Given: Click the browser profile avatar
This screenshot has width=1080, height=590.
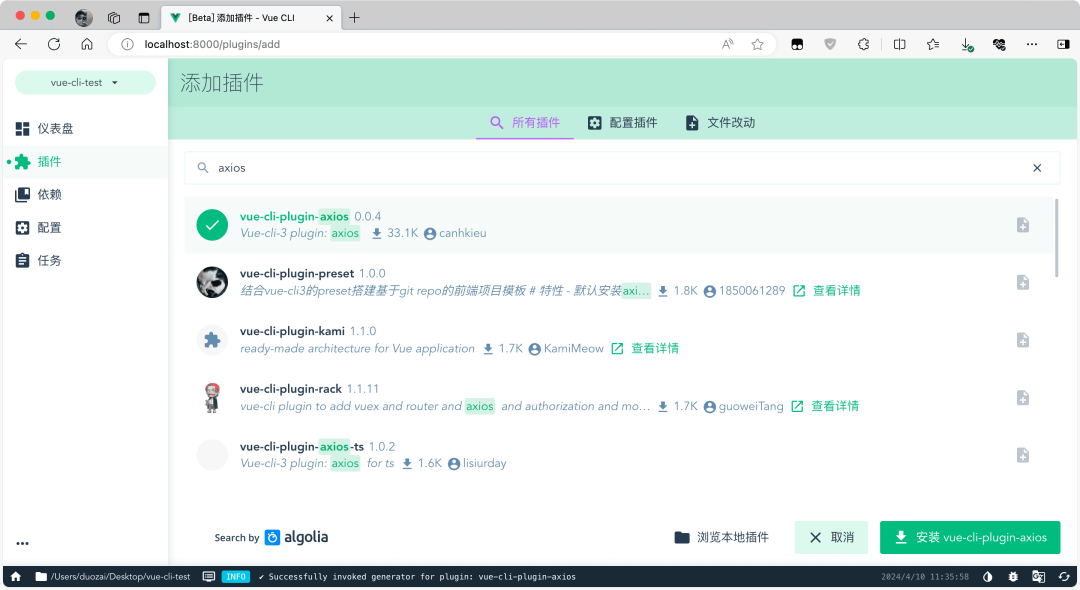Looking at the screenshot, I should pyautogui.click(x=84, y=18).
